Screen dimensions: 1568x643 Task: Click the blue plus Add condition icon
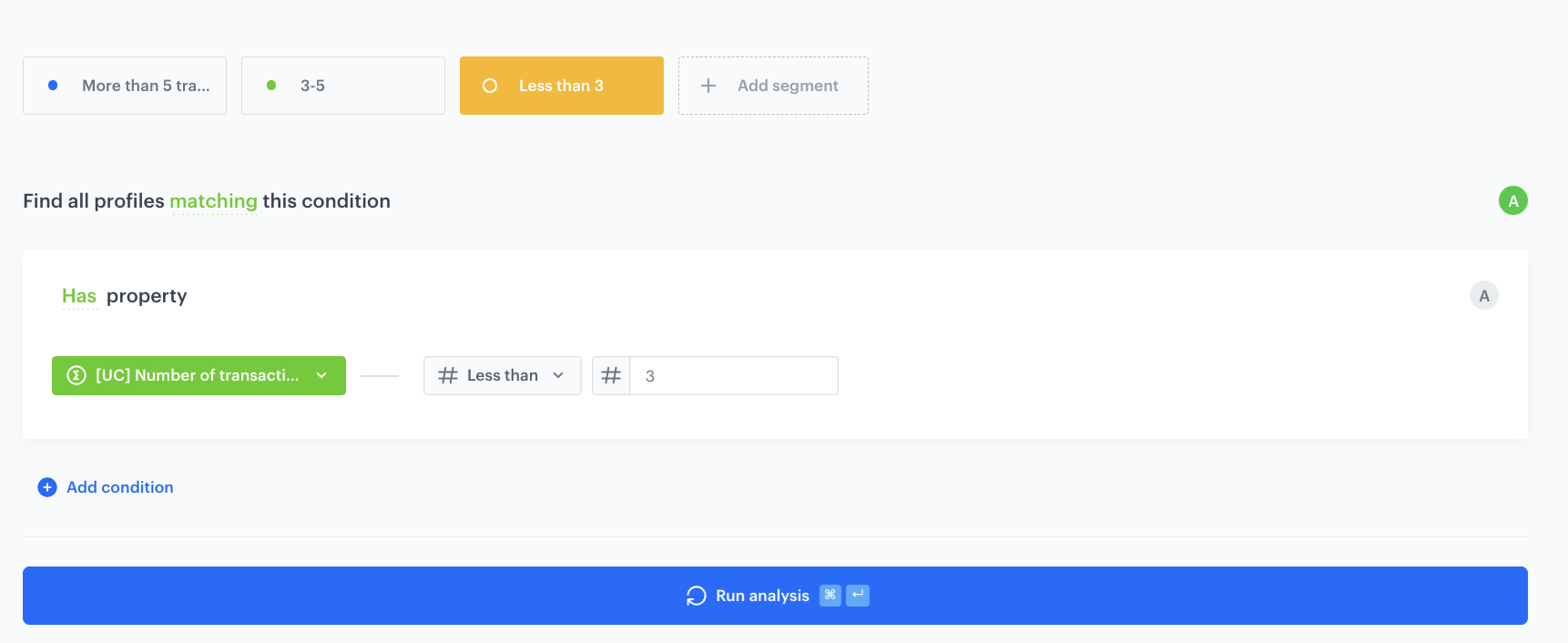point(47,487)
